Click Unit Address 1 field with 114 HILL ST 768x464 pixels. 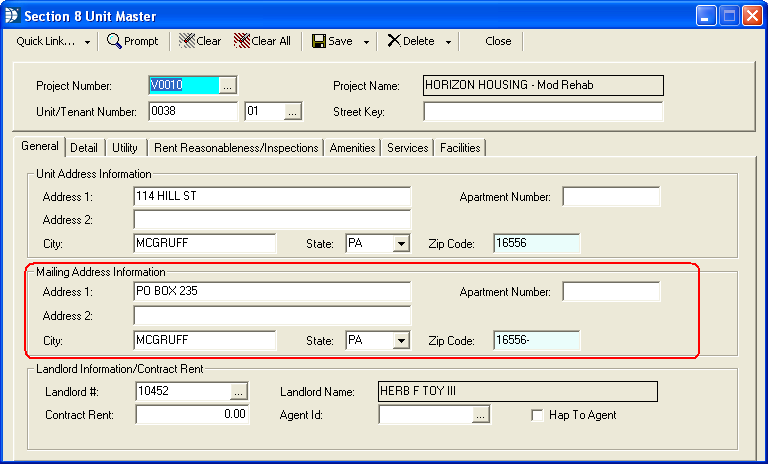(x=272, y=196)
